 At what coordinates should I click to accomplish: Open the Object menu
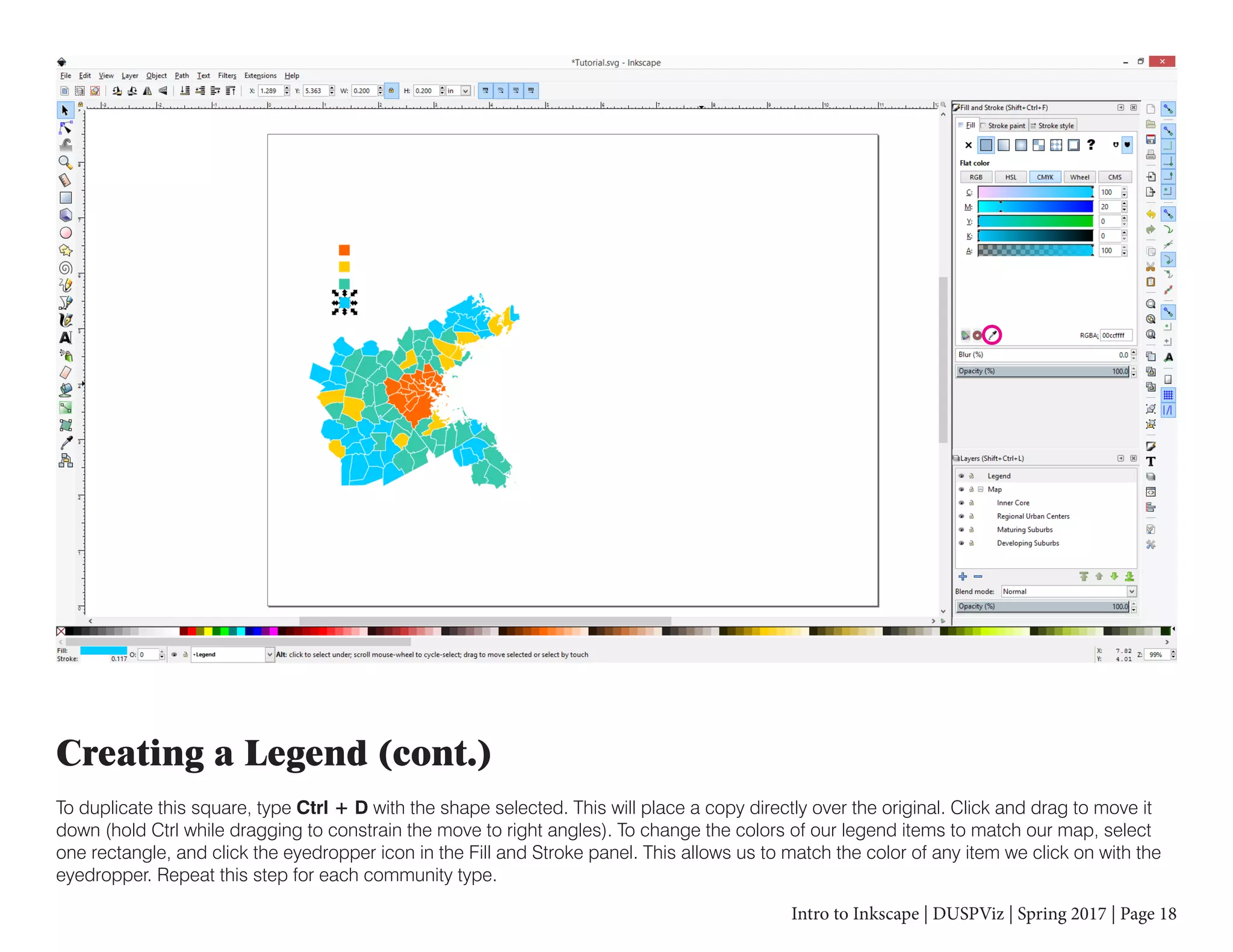tap(157, 76)
